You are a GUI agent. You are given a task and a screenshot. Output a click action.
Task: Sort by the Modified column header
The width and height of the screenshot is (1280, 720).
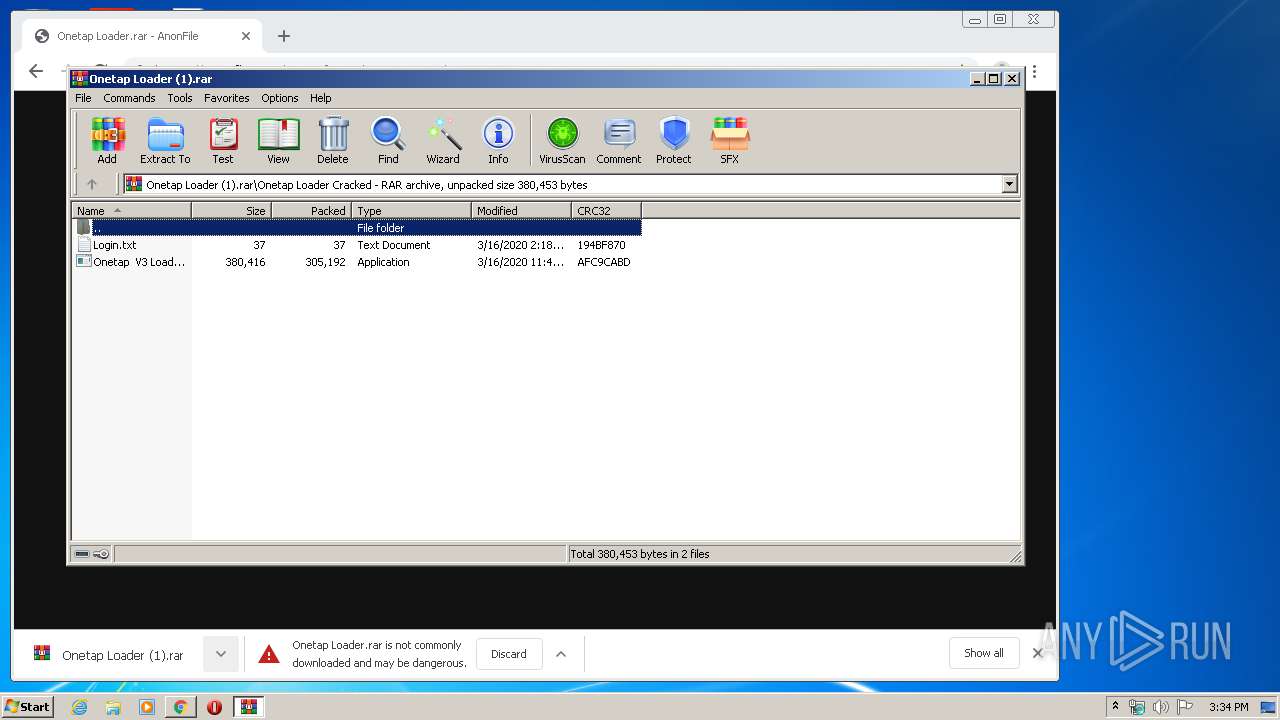(521, 210)
